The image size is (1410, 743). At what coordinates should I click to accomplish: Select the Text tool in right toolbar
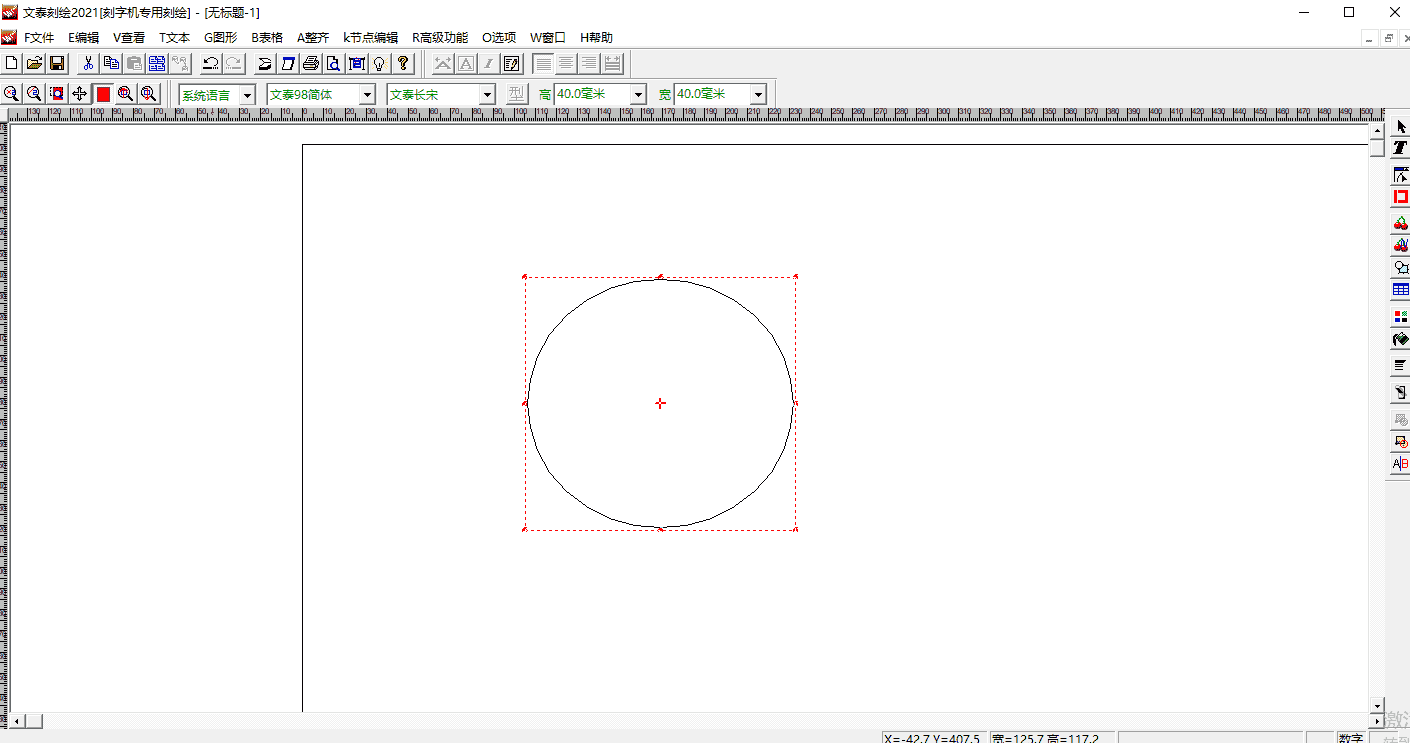click(x=1400, y=148)
